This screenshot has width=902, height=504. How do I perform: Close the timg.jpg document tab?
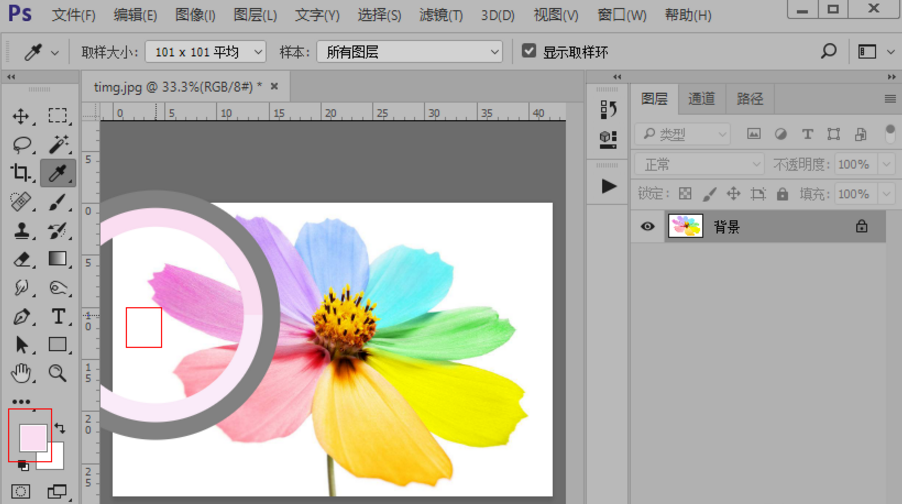[274, 86]
